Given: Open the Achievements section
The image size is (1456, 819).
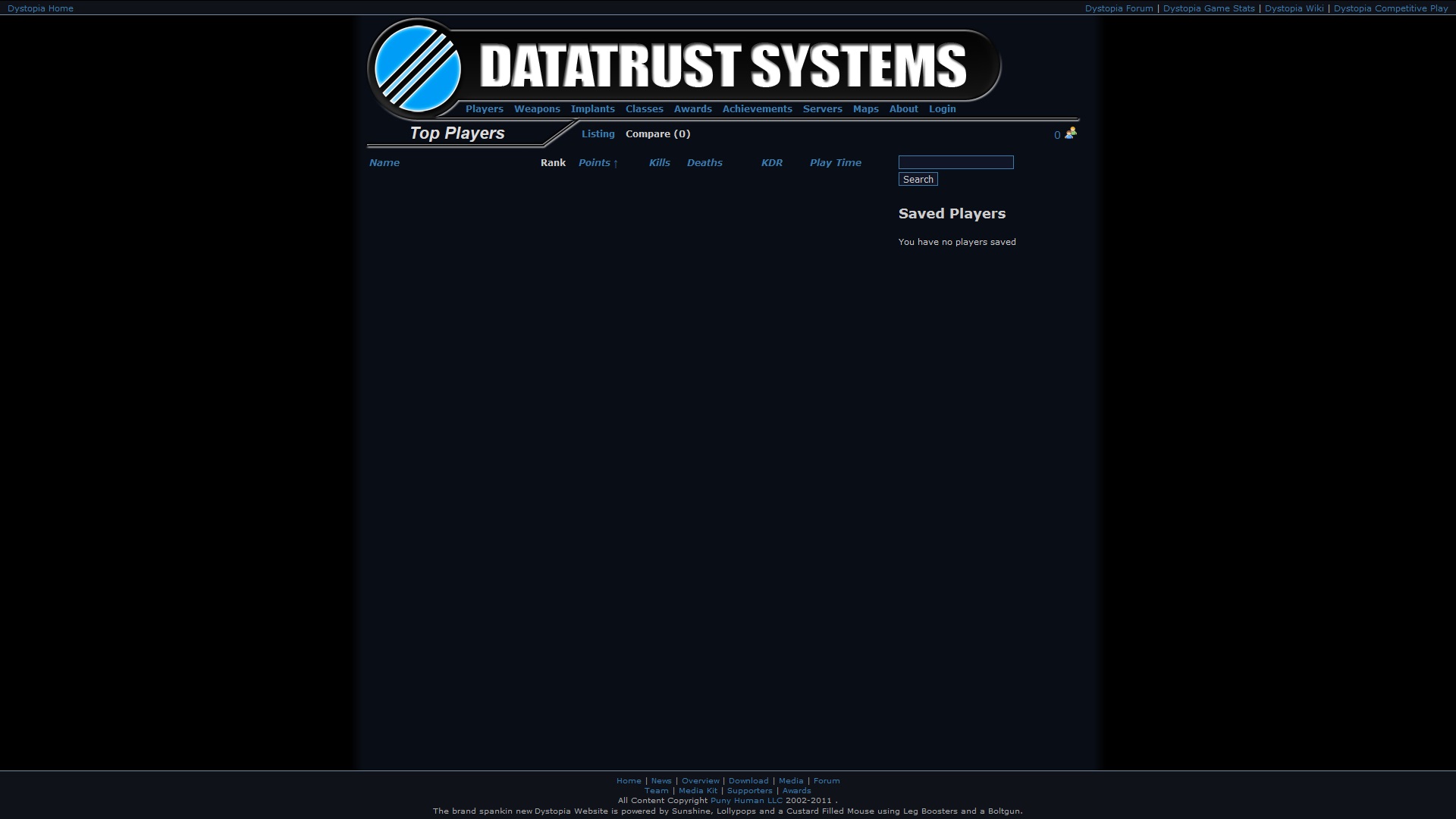Looking at the screenshot, I should pyautogui.click(x=757, y=109).
